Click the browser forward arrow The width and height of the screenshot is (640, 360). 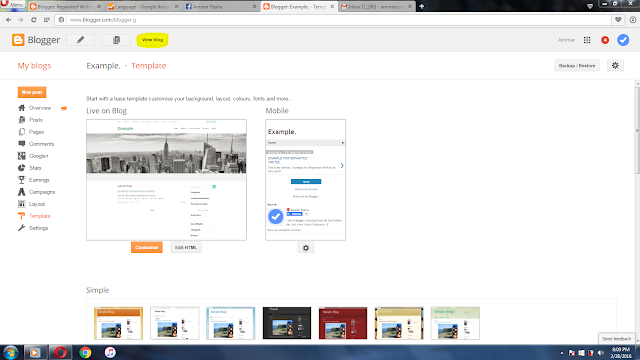pyautogui.click(x=21, y=20)
